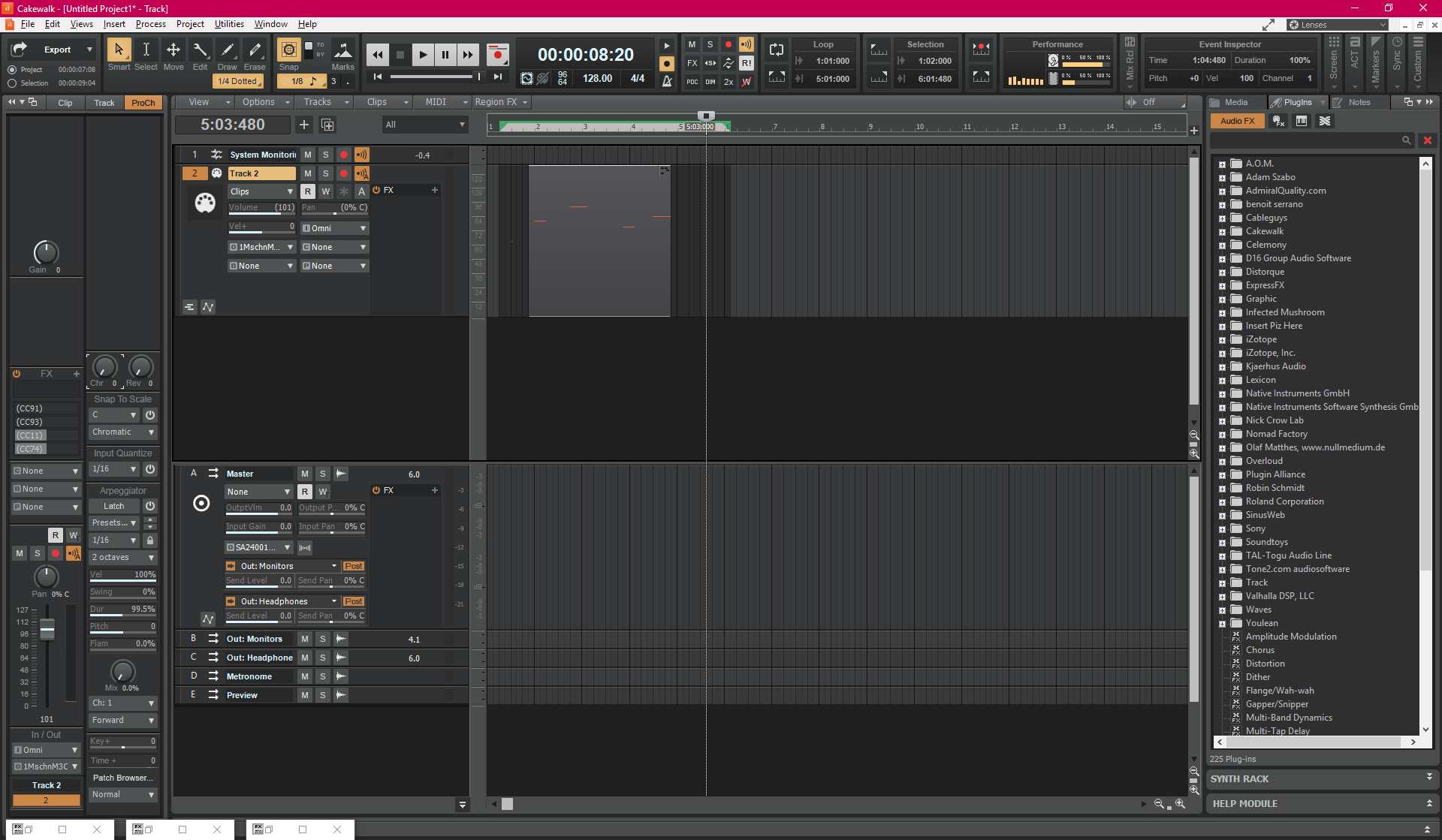The image size is (1442, 840).
Task: Pause the transport
Action: point(445,55)
